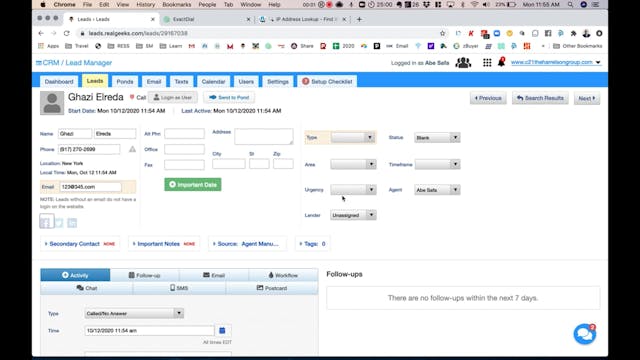Click the Twitter social icon
640x360 pixels.
click(x=59, y=222)
